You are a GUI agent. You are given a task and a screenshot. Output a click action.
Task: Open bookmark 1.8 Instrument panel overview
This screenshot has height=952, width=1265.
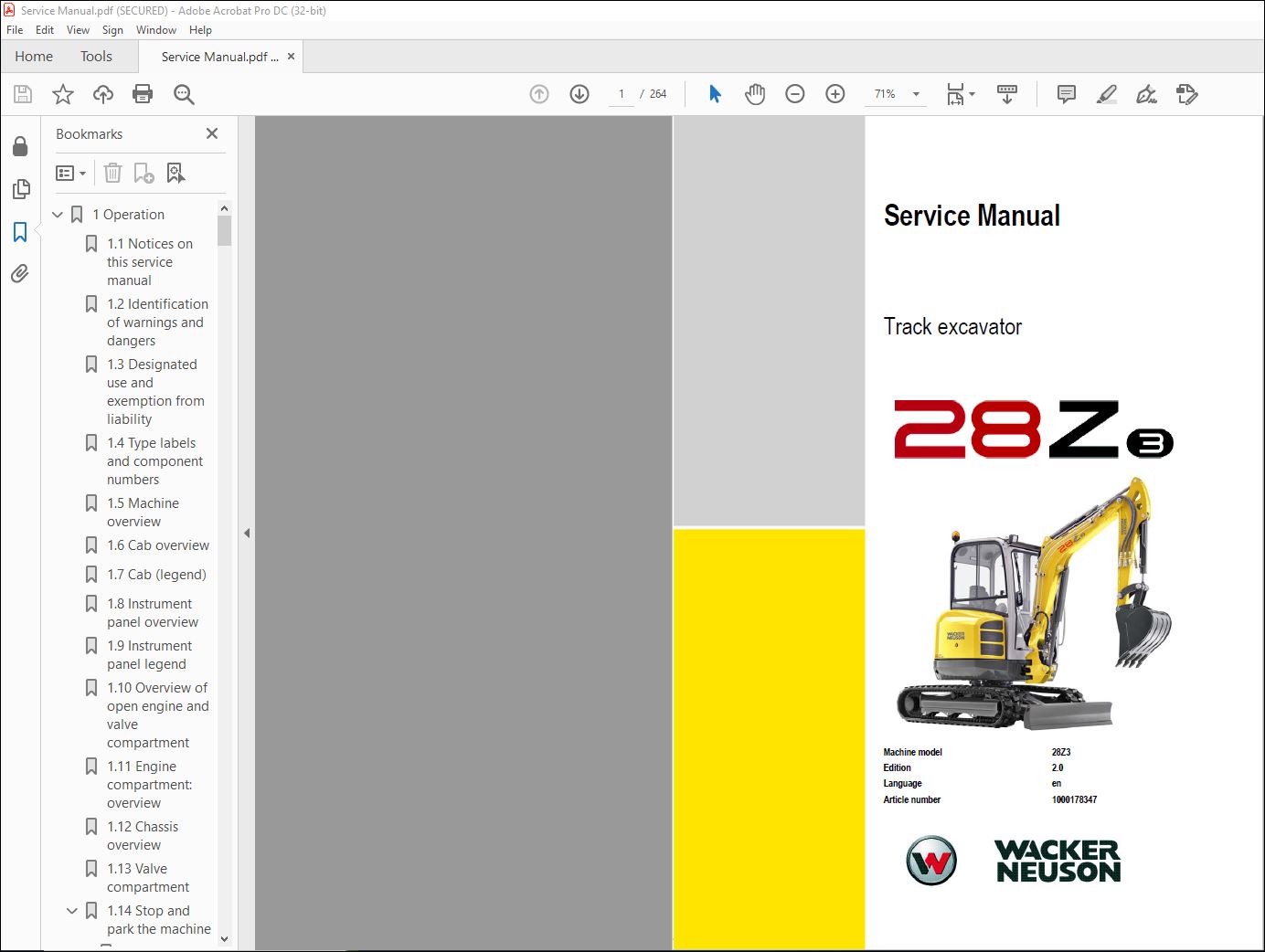point(153,613)
